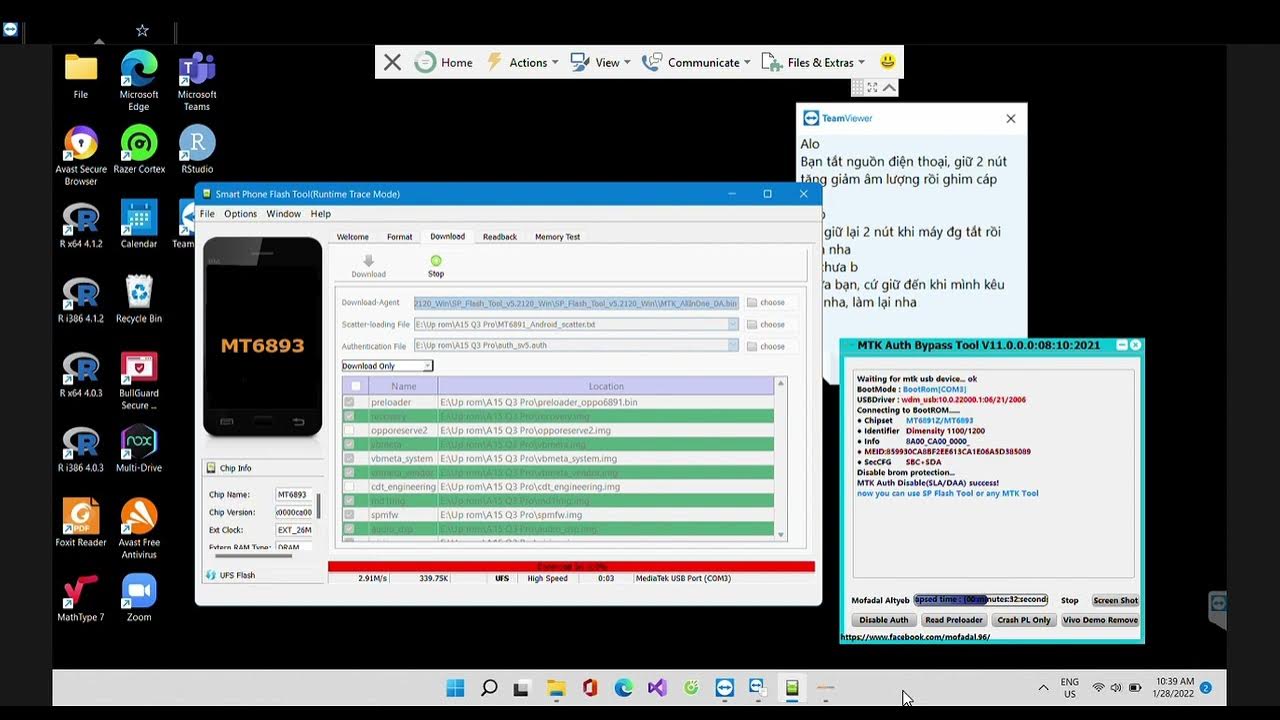This screenshot has width=1280, height=720.
Task: Click the Download arrow icon in Flash Tool
Action: (368, 260)
